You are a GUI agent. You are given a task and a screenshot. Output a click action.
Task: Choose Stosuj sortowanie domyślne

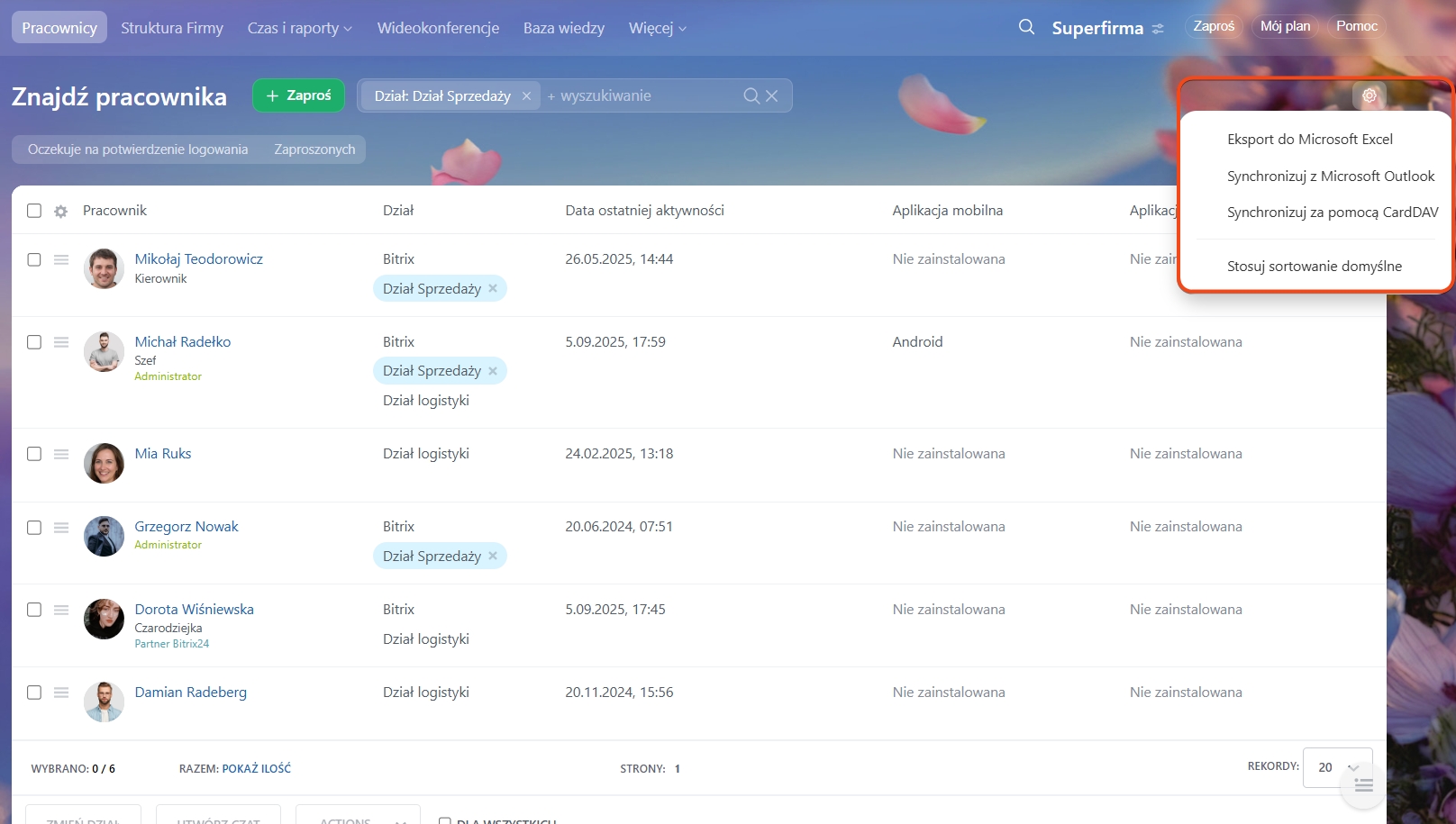(1315, 266)
